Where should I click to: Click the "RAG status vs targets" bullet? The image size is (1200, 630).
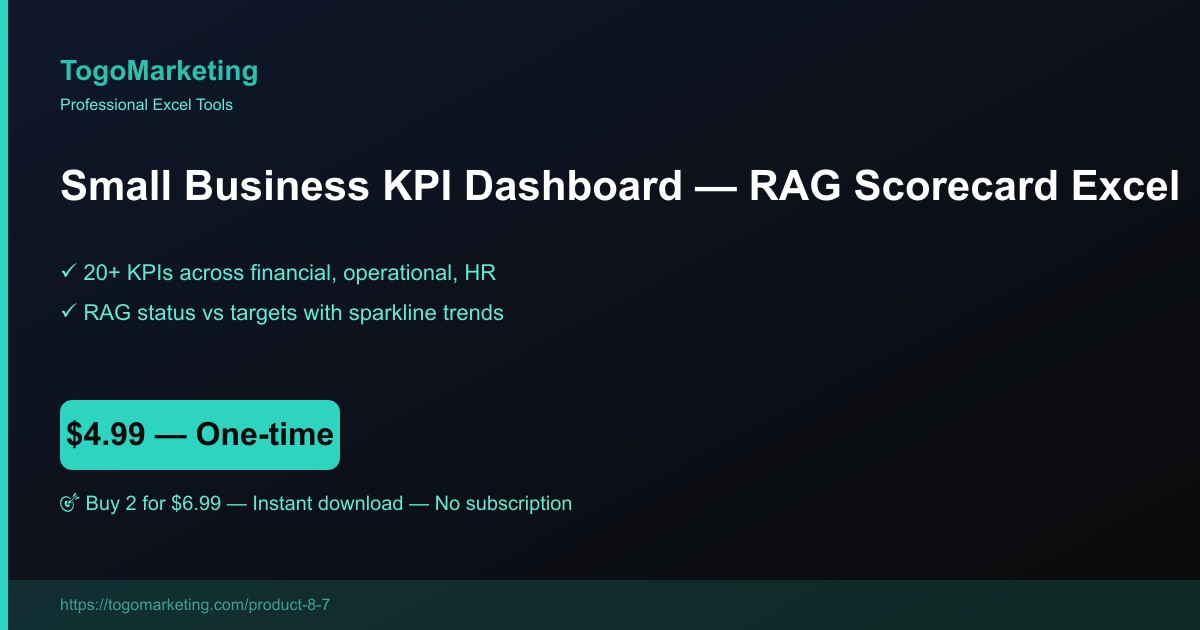coord(282,312)
